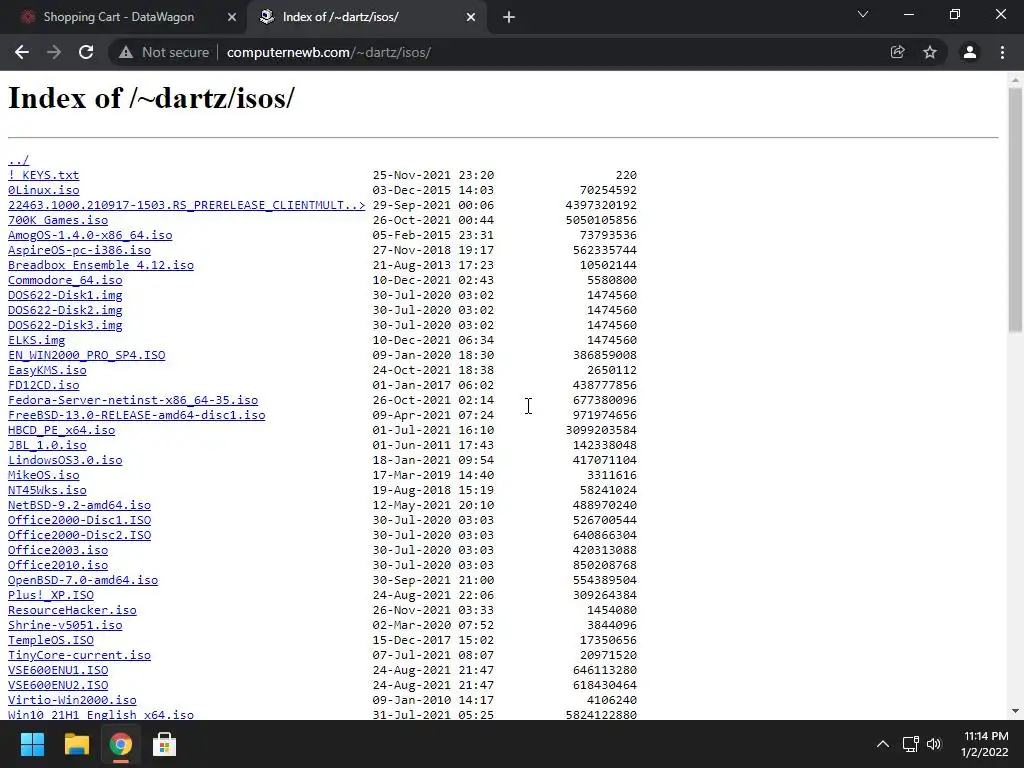Viewport: 1024px width, 768px height.
Task: Download Office2000-Disc2.ISO
Action: point(80,536)
